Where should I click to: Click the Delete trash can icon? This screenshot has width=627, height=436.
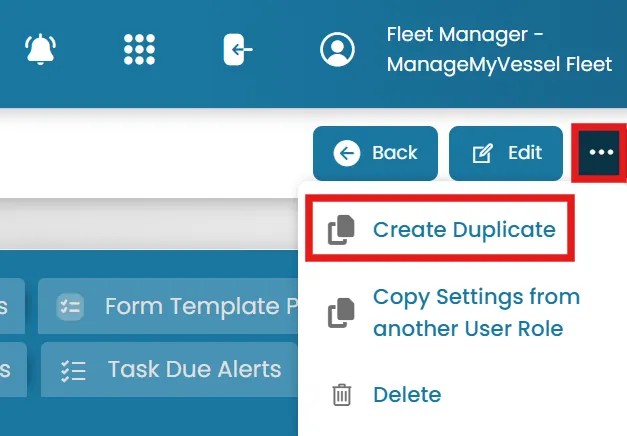pos(341,395)
